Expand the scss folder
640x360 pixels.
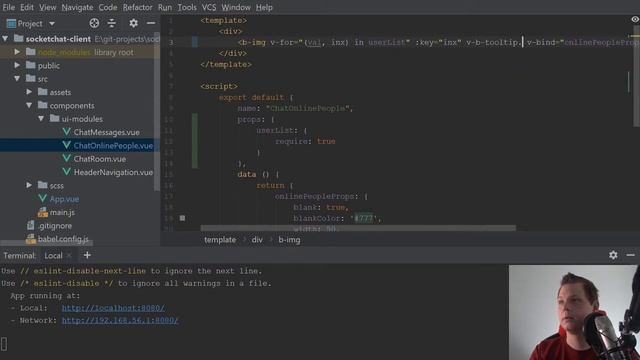coord(29,185)
